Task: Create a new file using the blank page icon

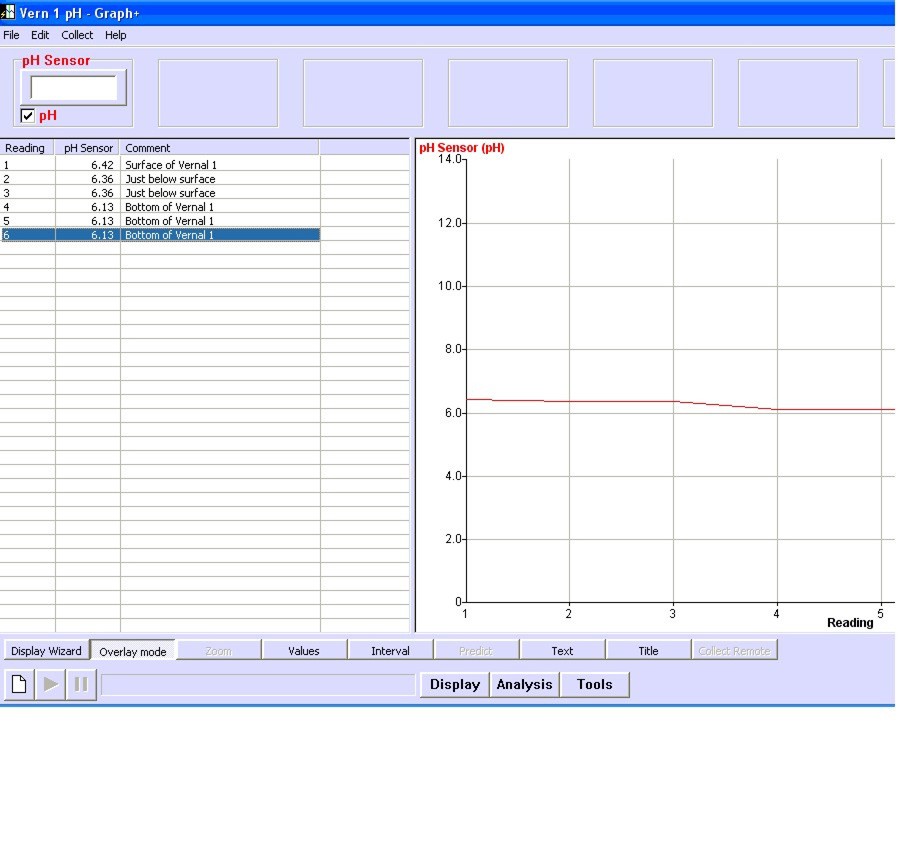Action: (16, 684)
